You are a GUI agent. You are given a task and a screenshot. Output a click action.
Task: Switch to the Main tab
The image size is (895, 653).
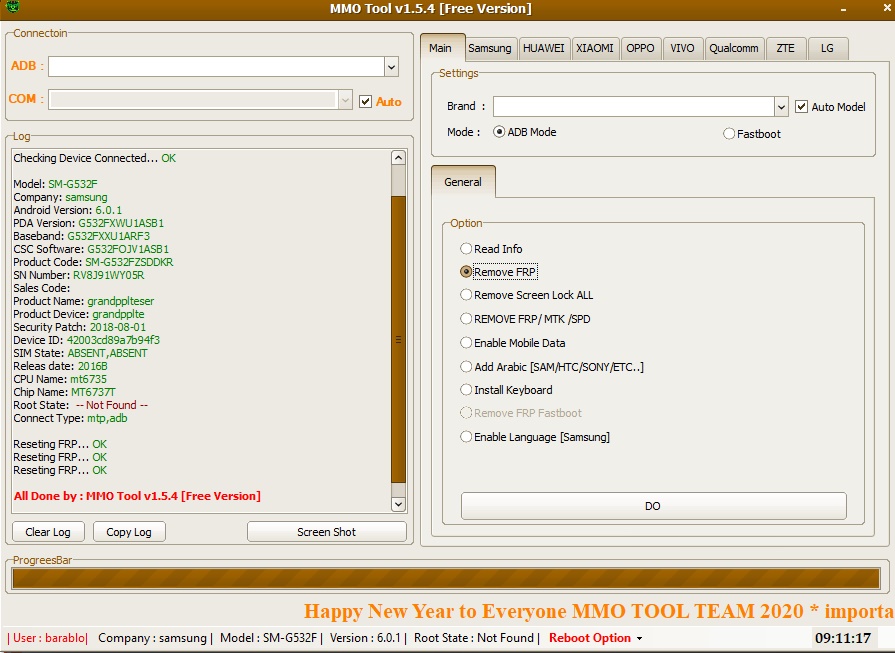pyautogui.click(x=441, y=48)
